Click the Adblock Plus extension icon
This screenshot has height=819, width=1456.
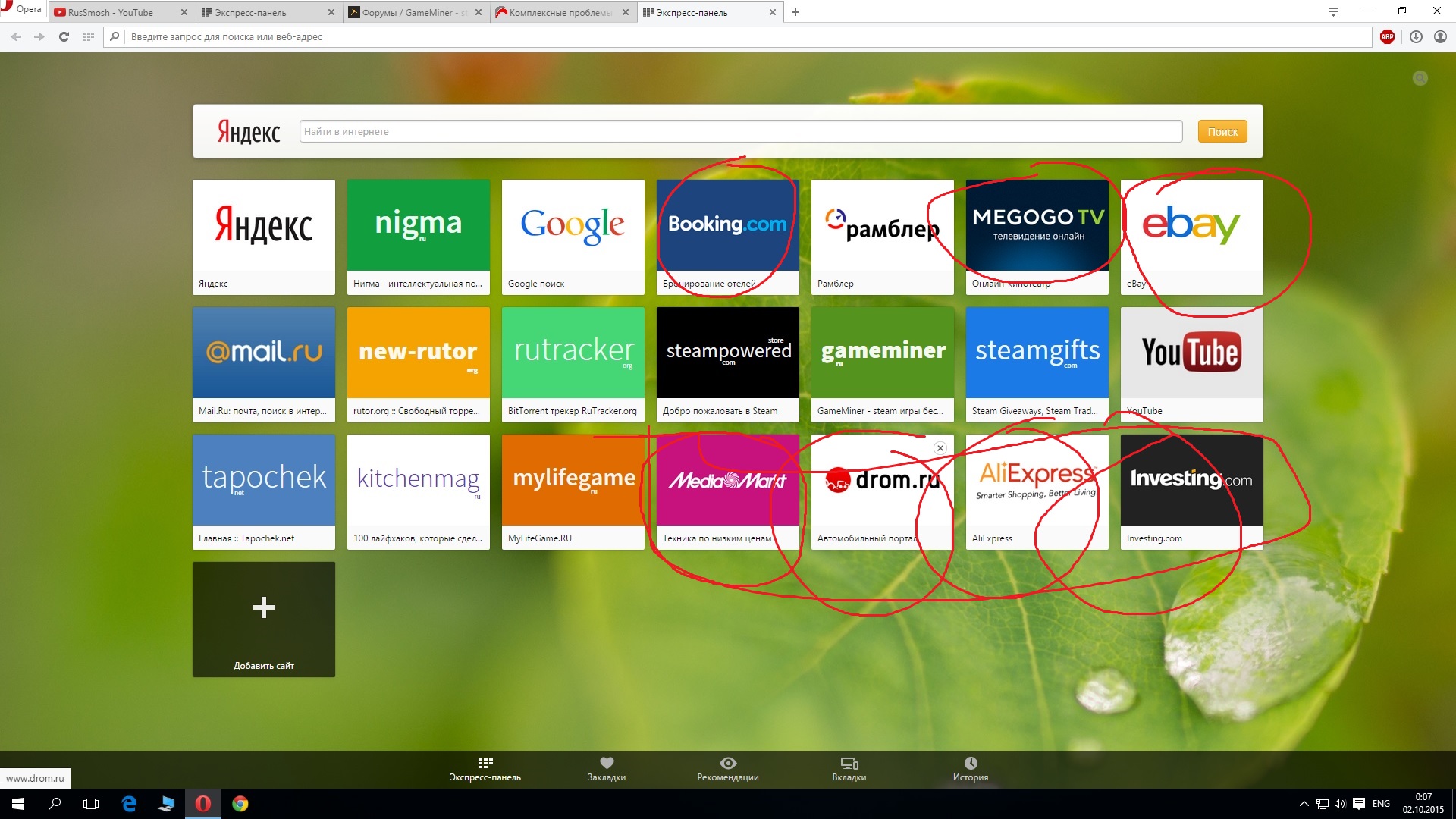1387,36
